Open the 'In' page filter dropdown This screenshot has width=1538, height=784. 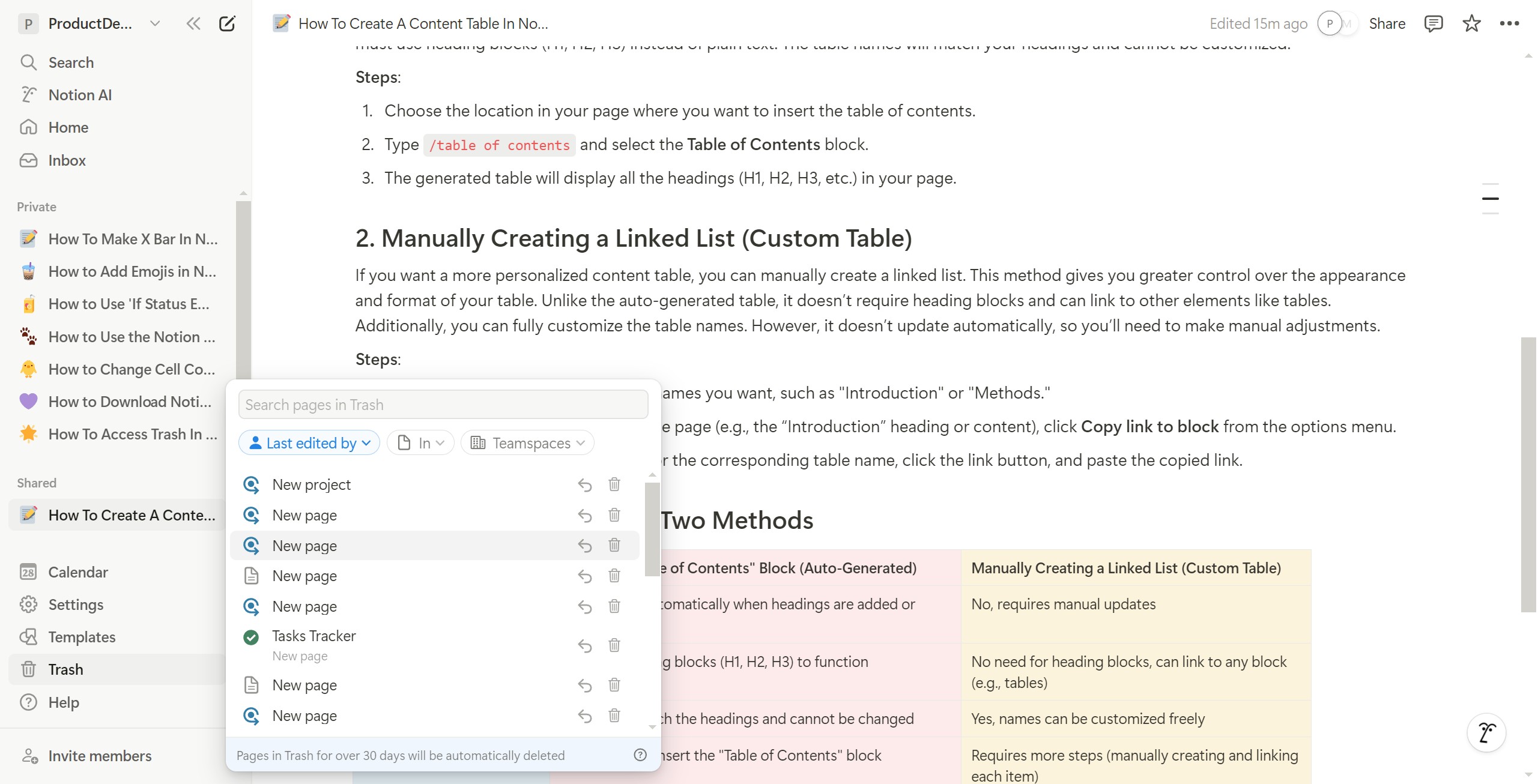pyautogui.click(x=420, y=443)
